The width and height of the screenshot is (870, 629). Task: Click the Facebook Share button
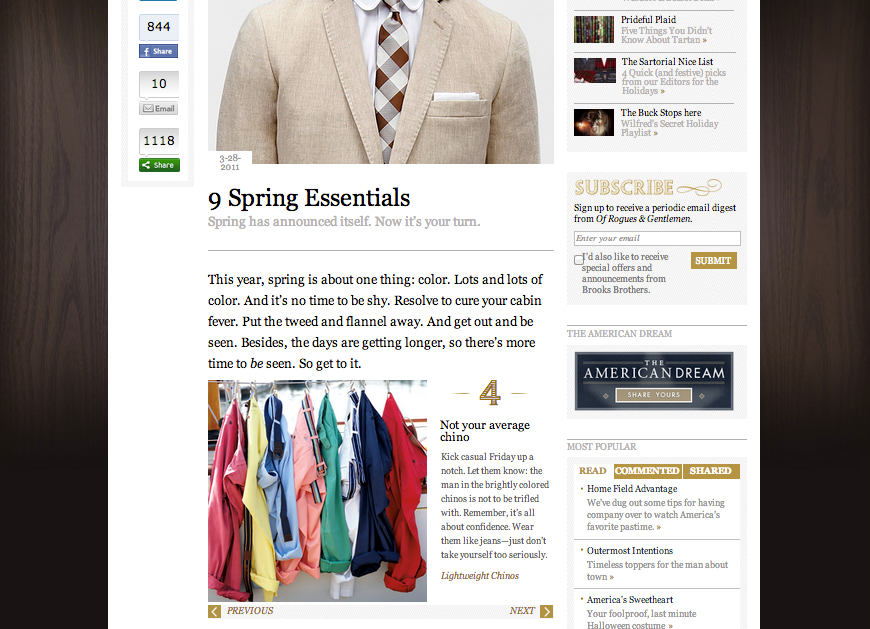coord(158,51)
